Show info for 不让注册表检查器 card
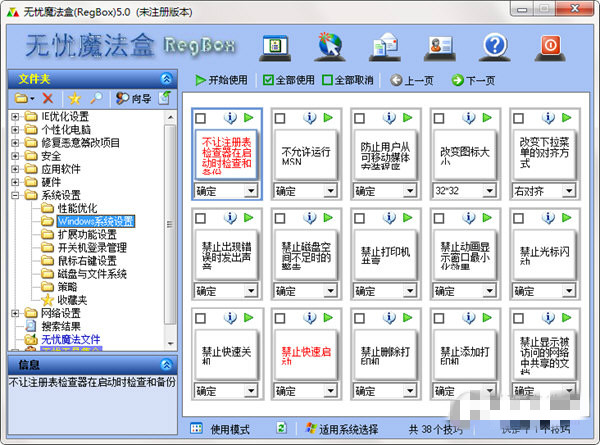The image size is (600, 445). 230,118
